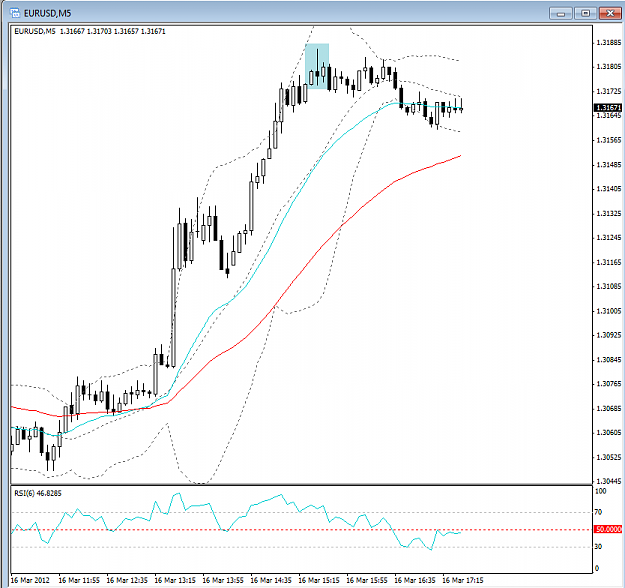Click the time axis label '16 Mar 16:35'
The image size is (625, 588).
415,580
